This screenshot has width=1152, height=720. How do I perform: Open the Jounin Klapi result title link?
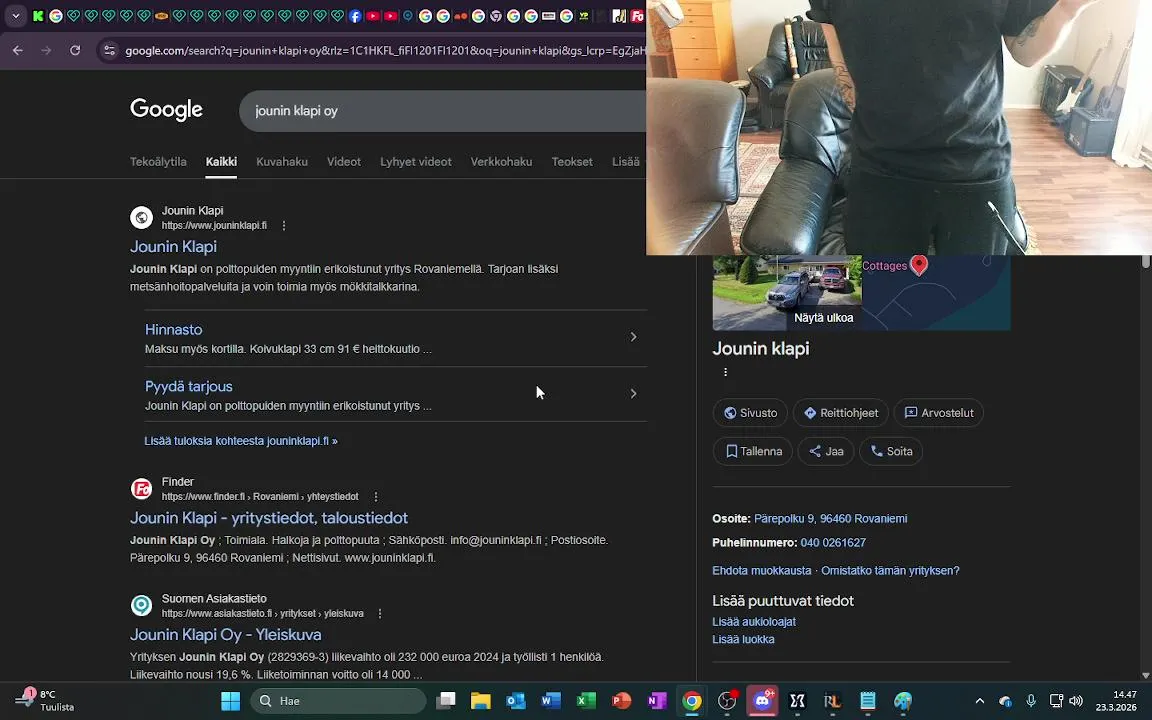pyautogui.click(x=173, y=247)
